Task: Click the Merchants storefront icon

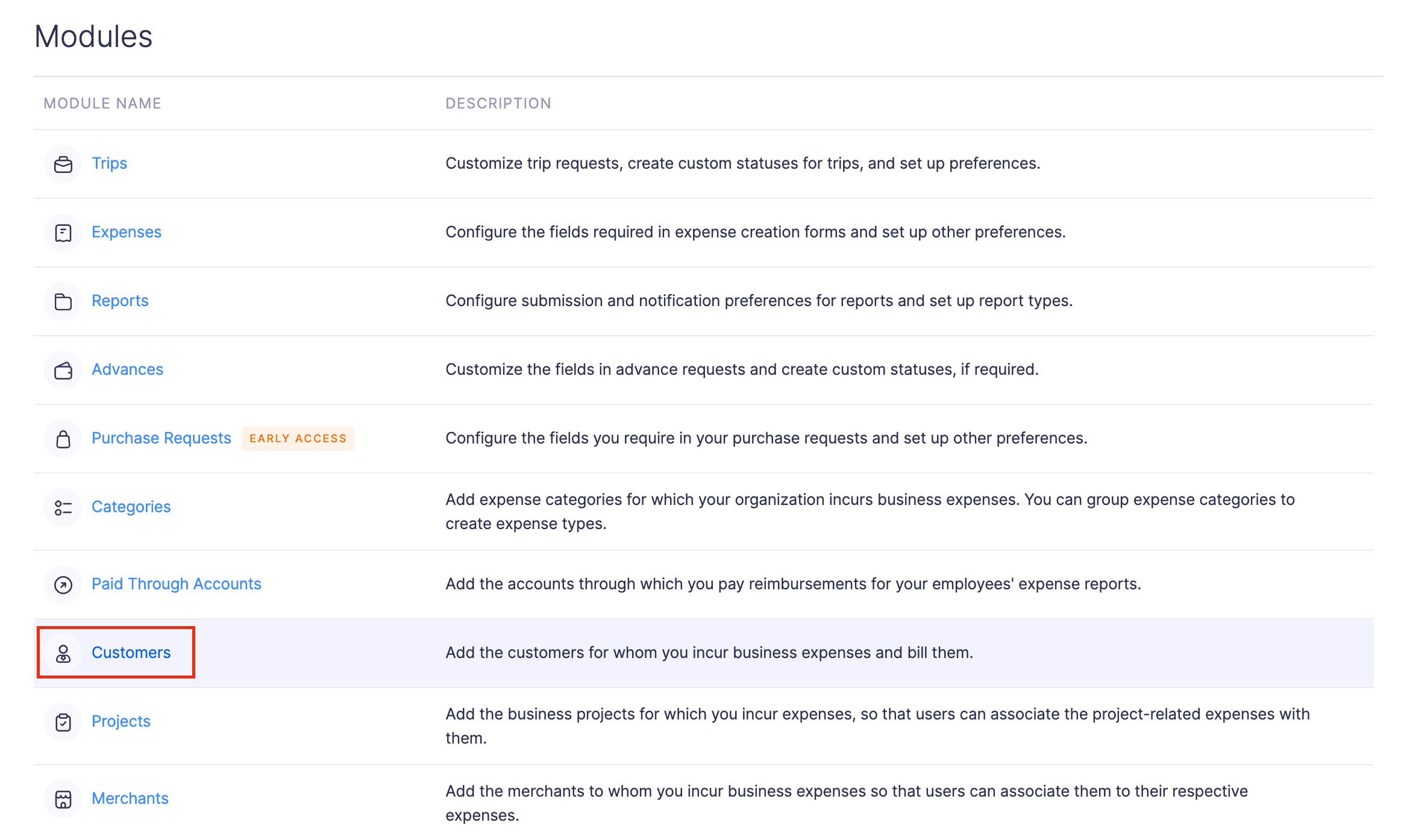Action: point(63,799)
